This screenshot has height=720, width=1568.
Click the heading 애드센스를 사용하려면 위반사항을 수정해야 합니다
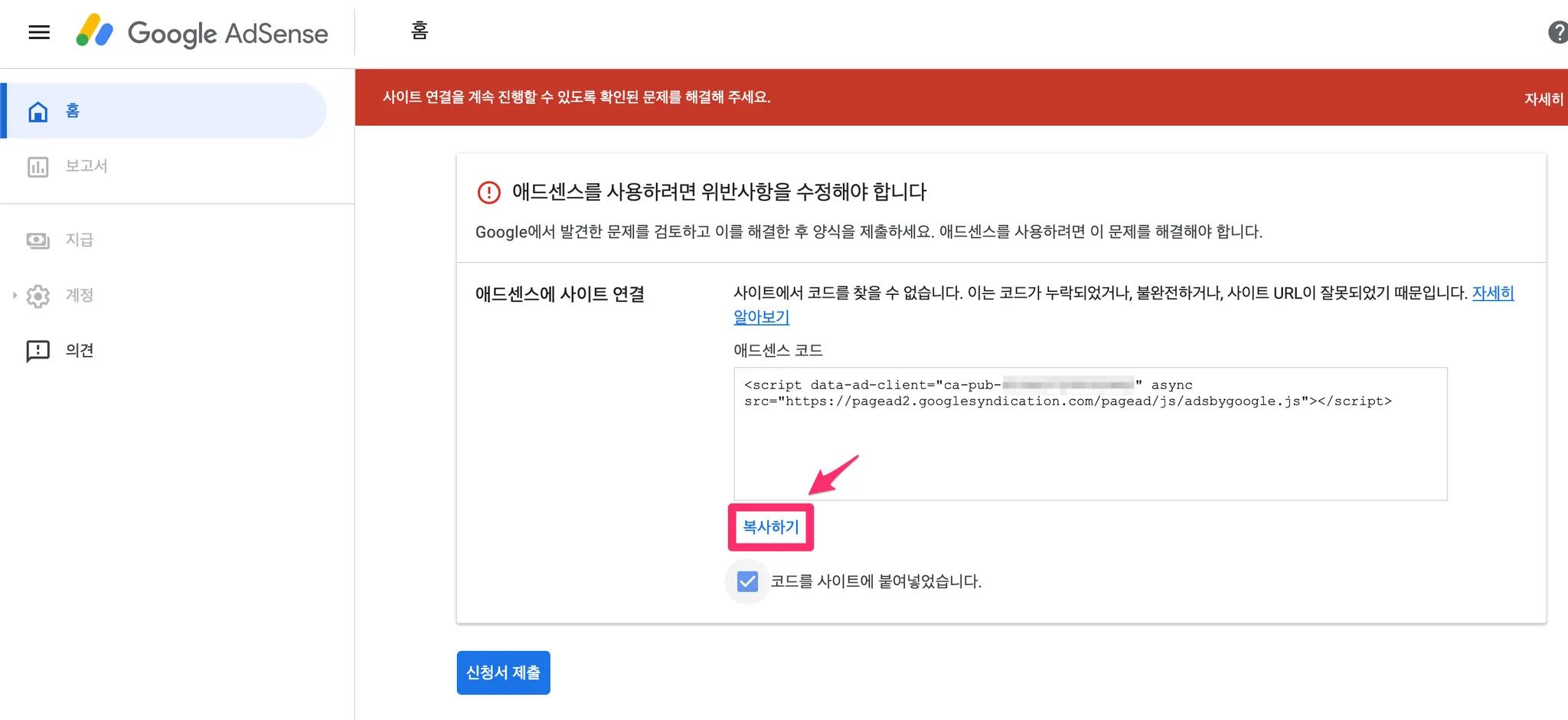point(719,191)
